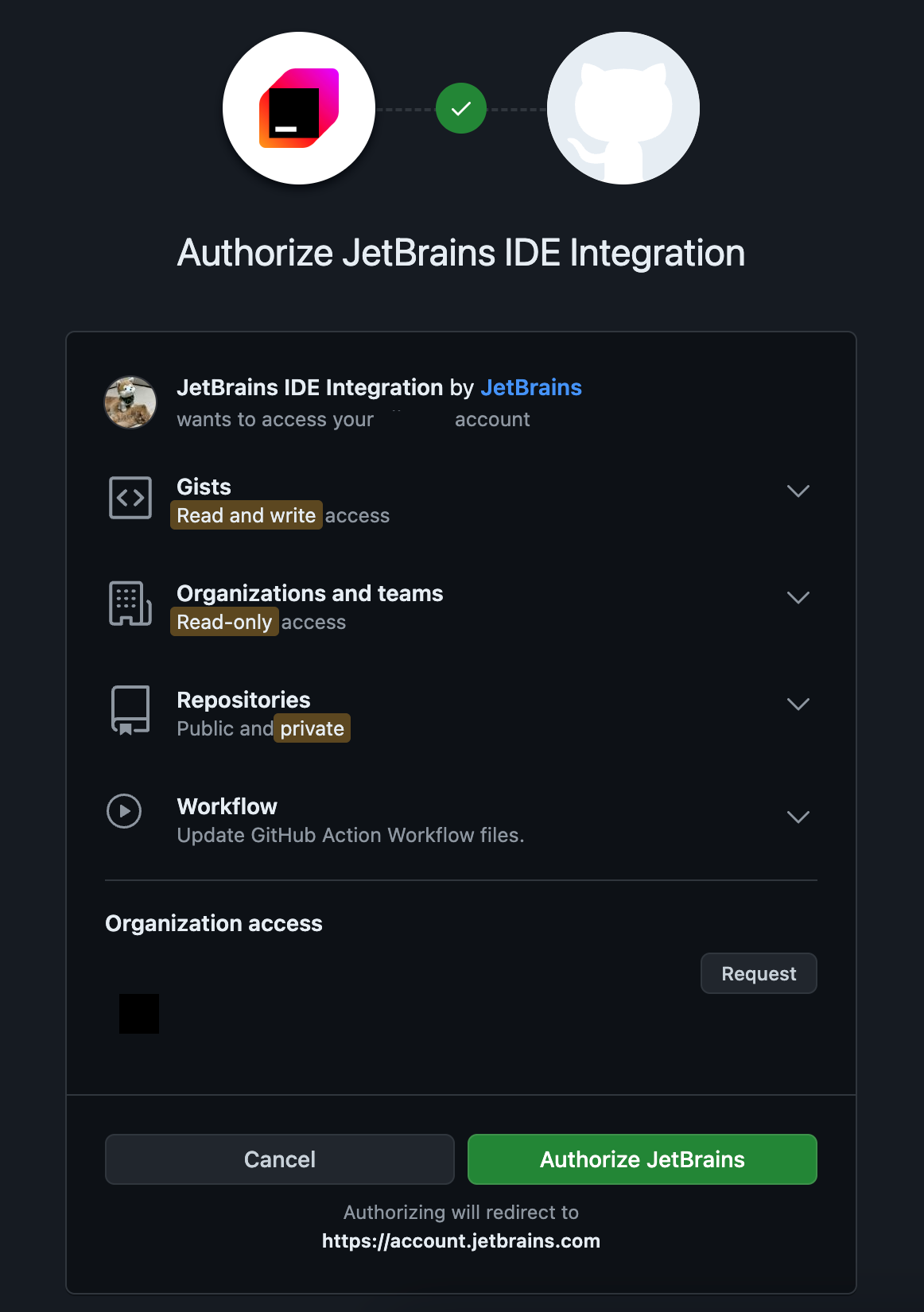Click the Gists code icon
924x1312 pixels.
pyautogui.click(x=130, y=498)
